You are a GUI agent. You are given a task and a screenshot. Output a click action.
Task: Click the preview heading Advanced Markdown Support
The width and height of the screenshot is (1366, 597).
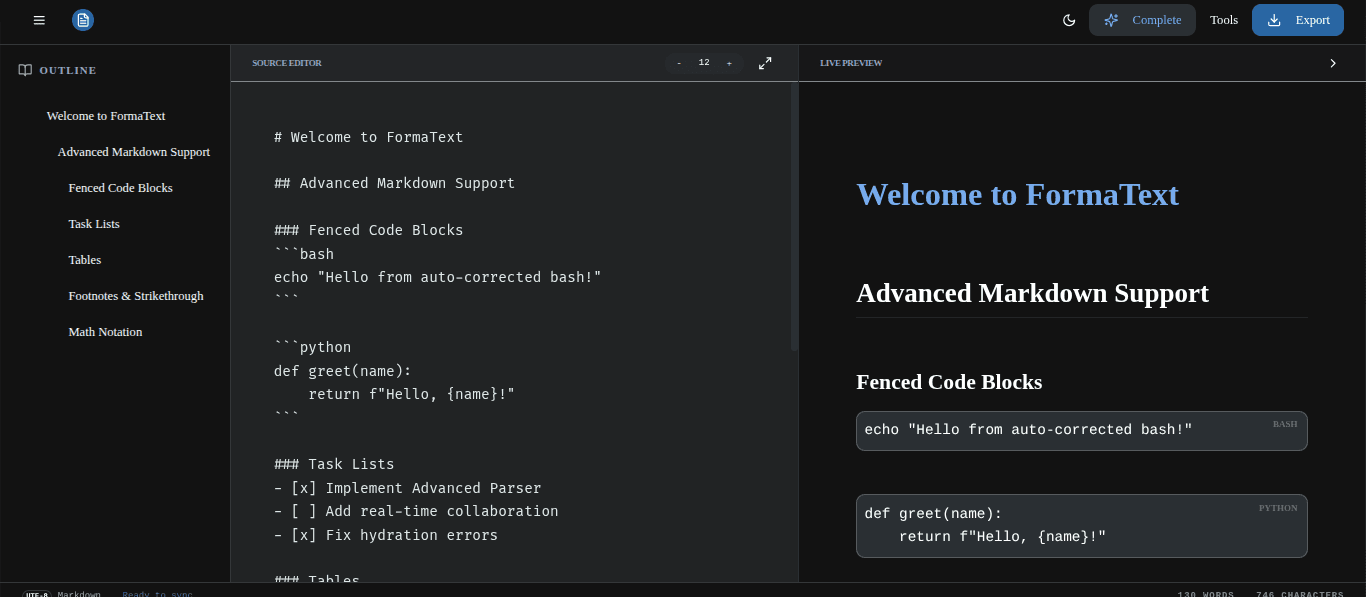coord(1032,293)
